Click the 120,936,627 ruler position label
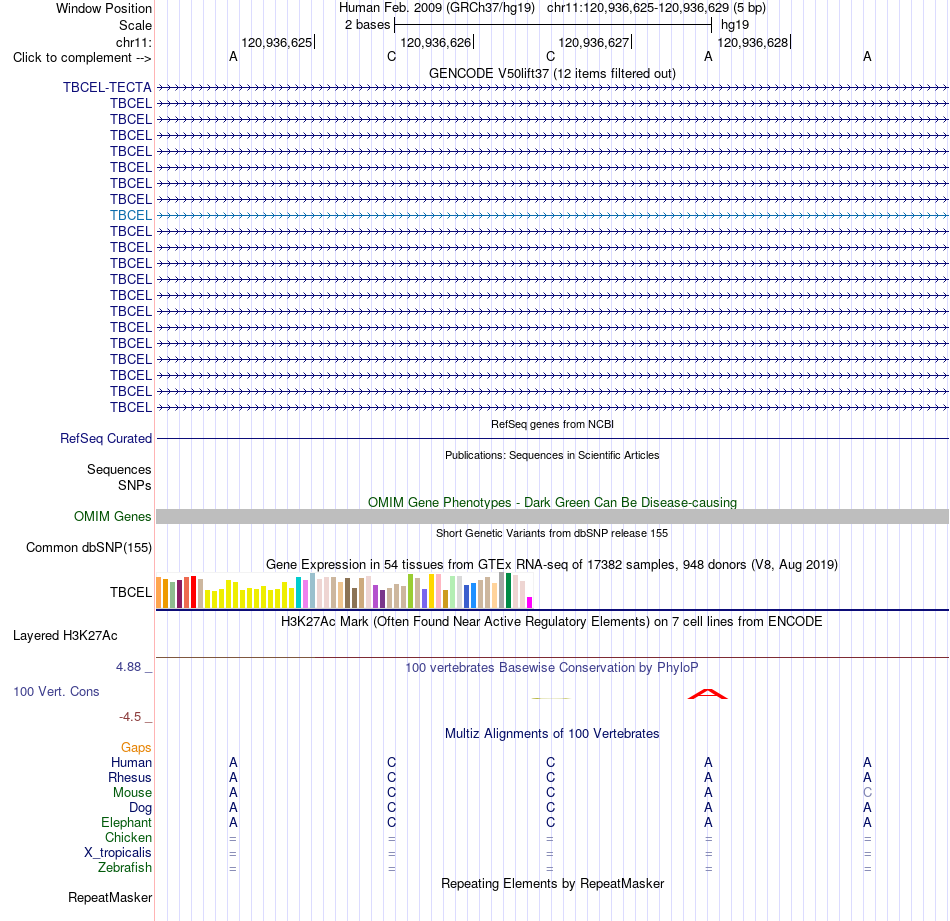This screenshot has width=950, height=921. pos(594,42)
